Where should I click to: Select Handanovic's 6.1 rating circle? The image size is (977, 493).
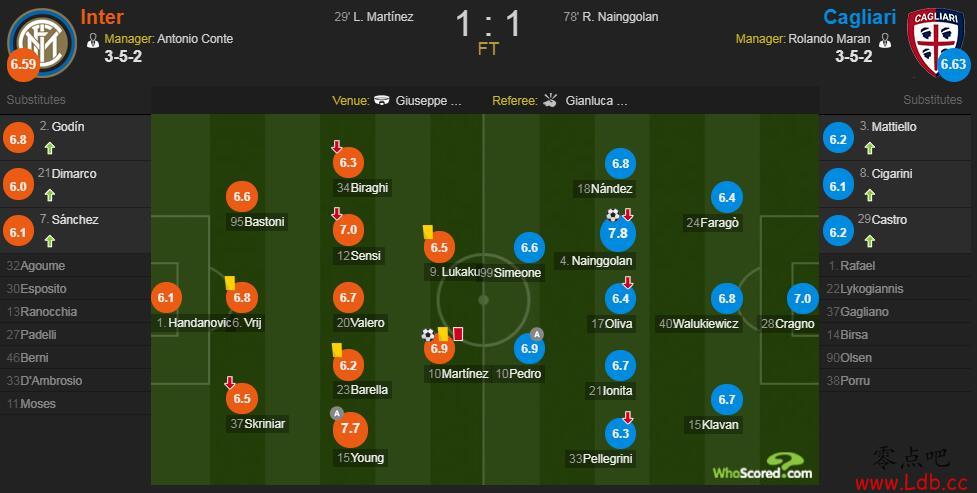pos(166,298)
